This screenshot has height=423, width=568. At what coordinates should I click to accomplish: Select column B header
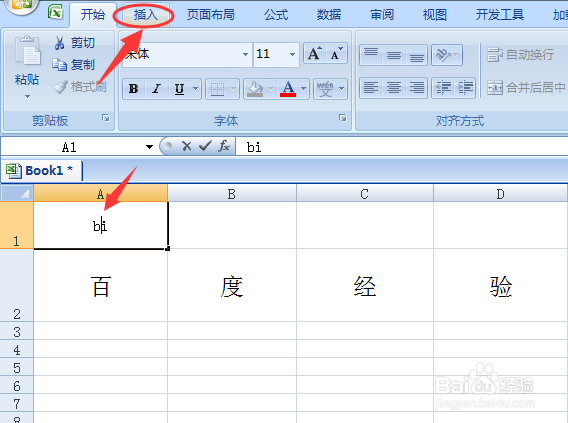pos(232,194)
